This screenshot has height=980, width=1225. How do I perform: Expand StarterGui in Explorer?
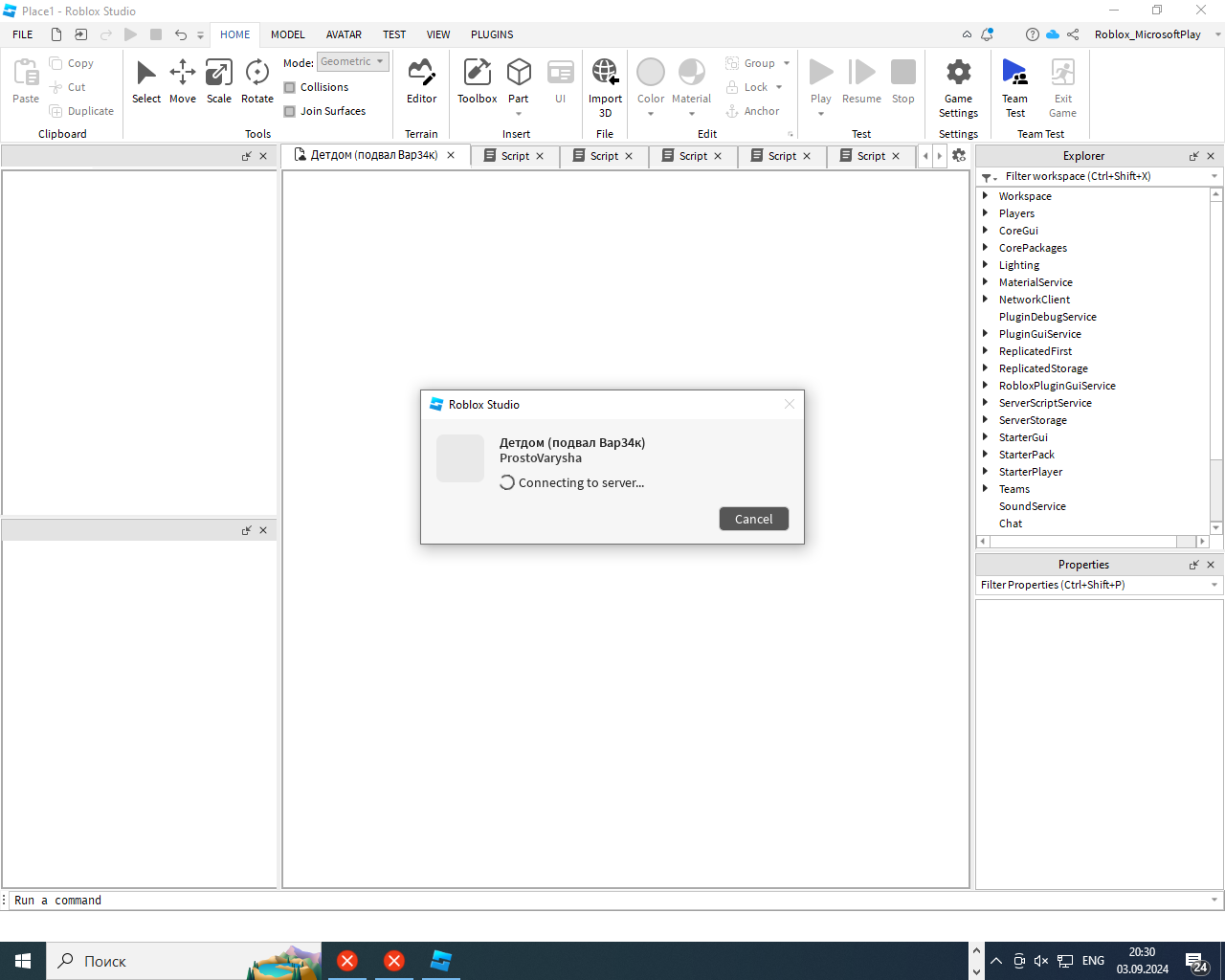tap(985, 436)
